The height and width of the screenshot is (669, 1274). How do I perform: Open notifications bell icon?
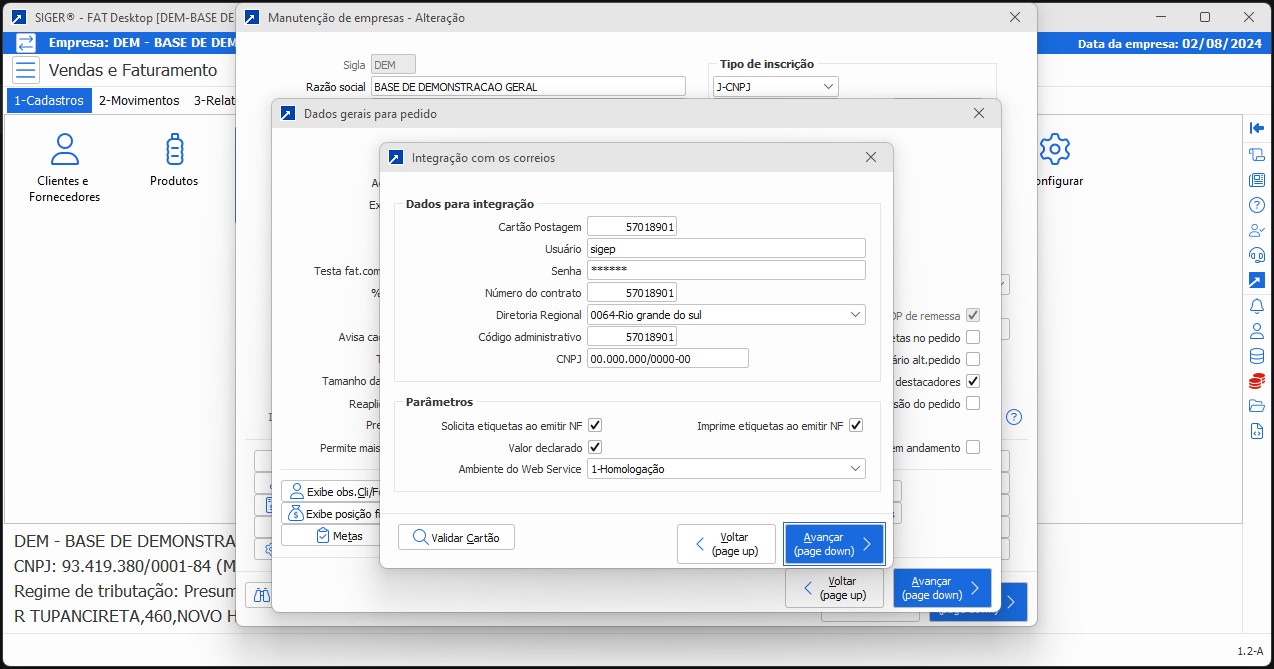point(1257,306)
